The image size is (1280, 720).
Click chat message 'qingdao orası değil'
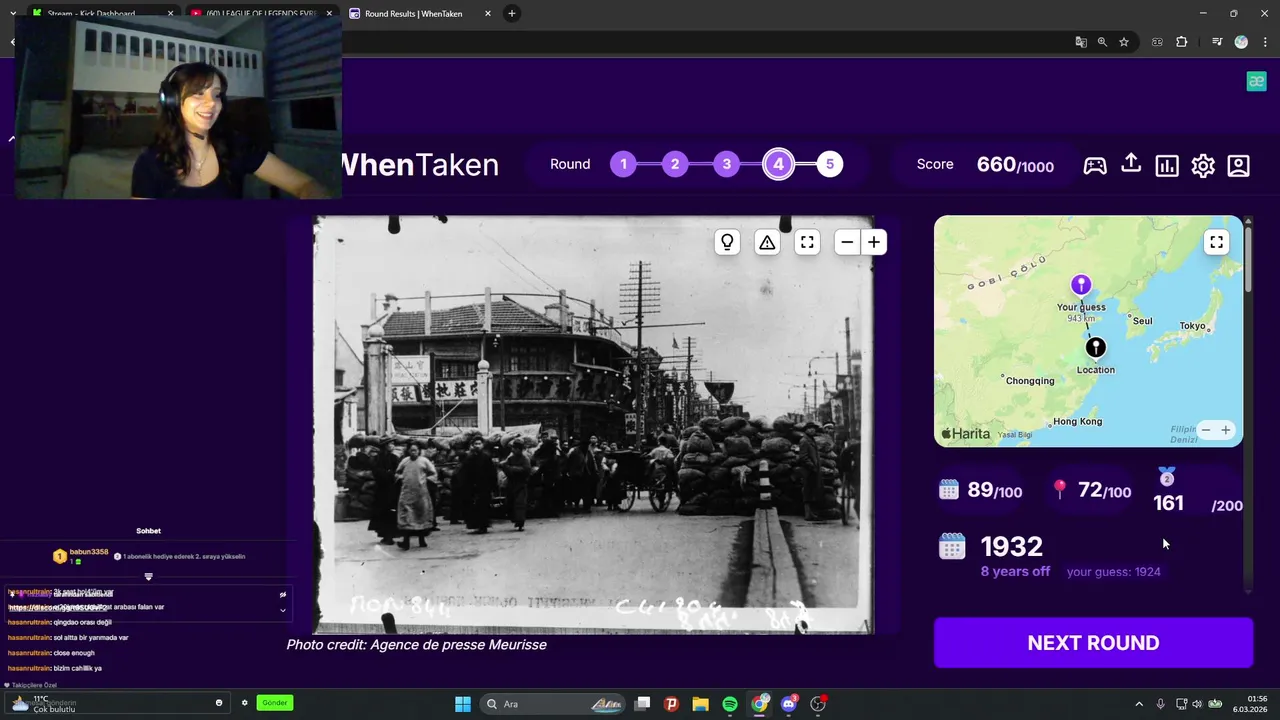click(82, 622)
